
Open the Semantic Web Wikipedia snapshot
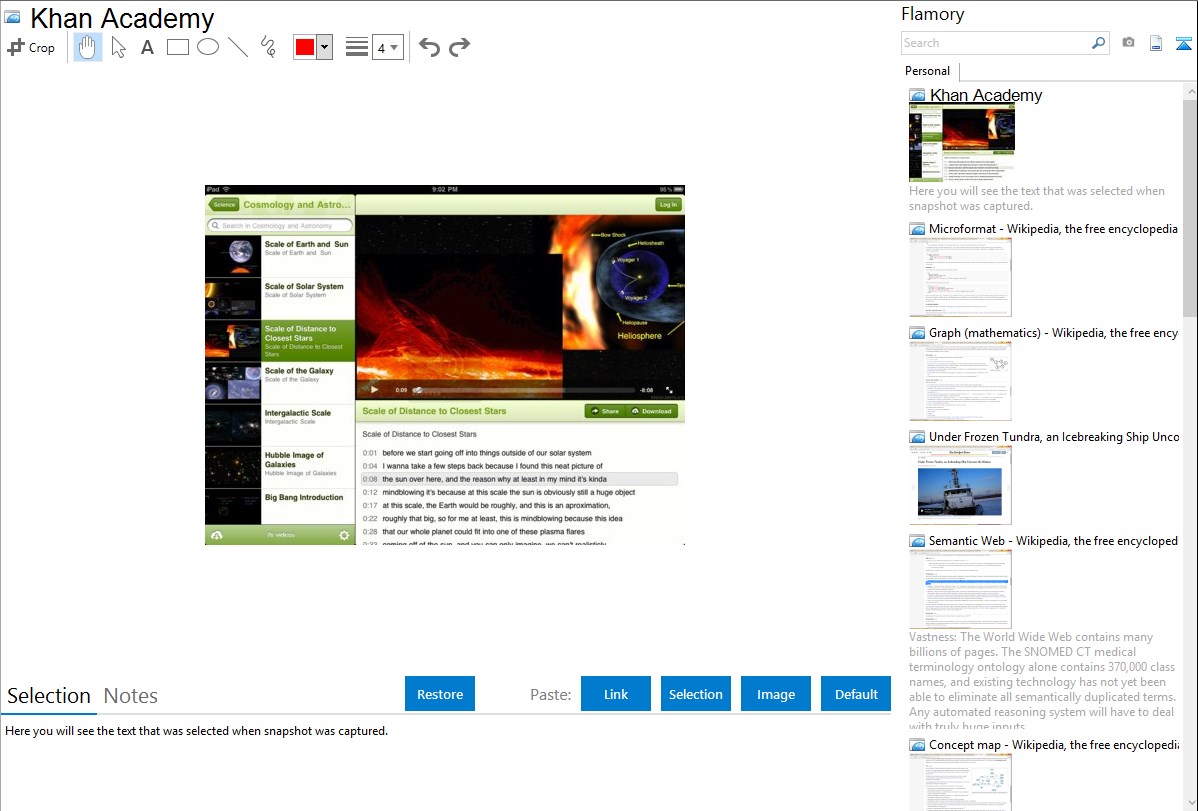(x=1053, y=540)
